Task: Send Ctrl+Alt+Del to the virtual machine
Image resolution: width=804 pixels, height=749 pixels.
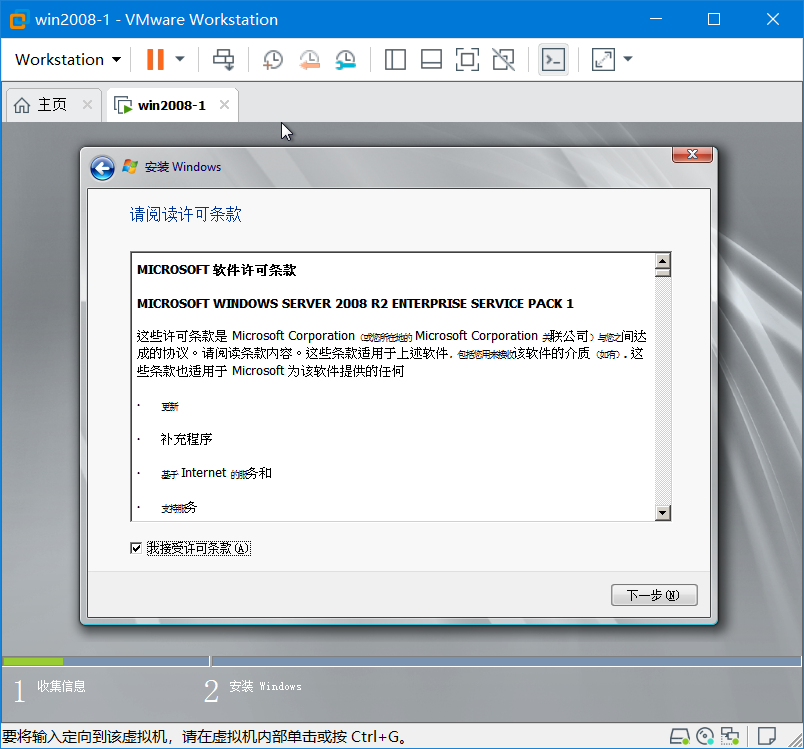Action: 224,59
